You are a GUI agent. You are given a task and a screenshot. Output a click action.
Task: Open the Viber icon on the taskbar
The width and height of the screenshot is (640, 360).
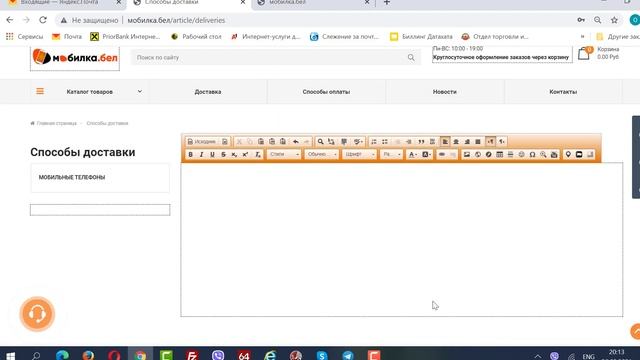[x=218, y=355]
